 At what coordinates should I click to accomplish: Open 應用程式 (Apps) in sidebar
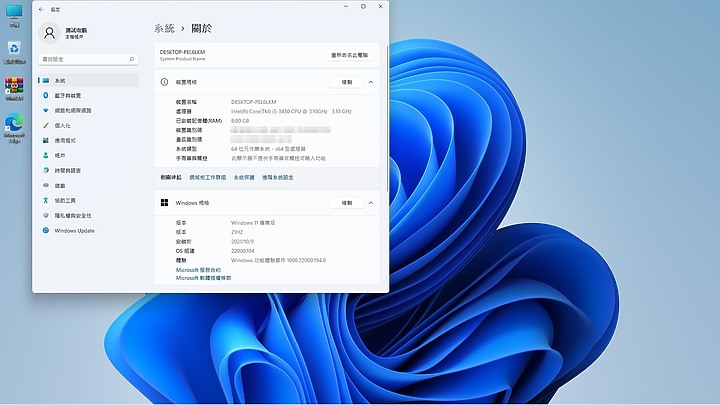88,141
